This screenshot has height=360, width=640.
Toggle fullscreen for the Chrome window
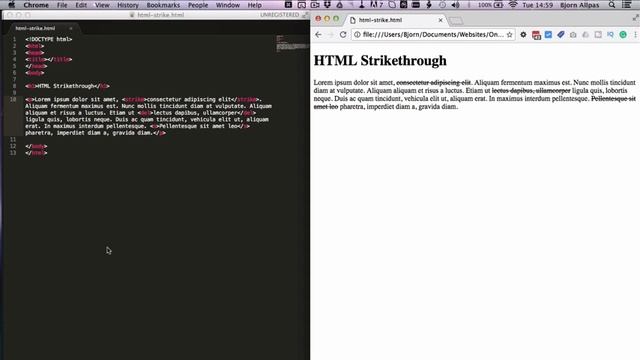[x=636, y=18]
